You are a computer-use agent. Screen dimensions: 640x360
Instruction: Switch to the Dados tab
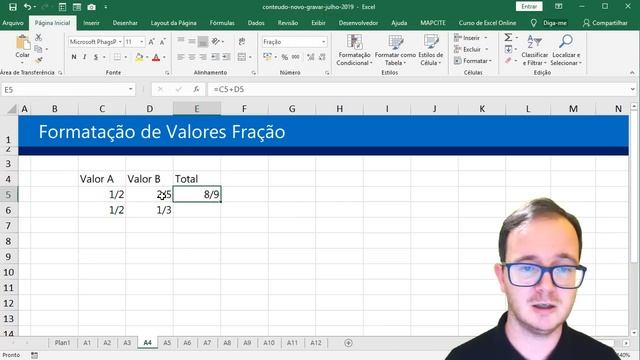pyautogui.click(x=256, y=23)
